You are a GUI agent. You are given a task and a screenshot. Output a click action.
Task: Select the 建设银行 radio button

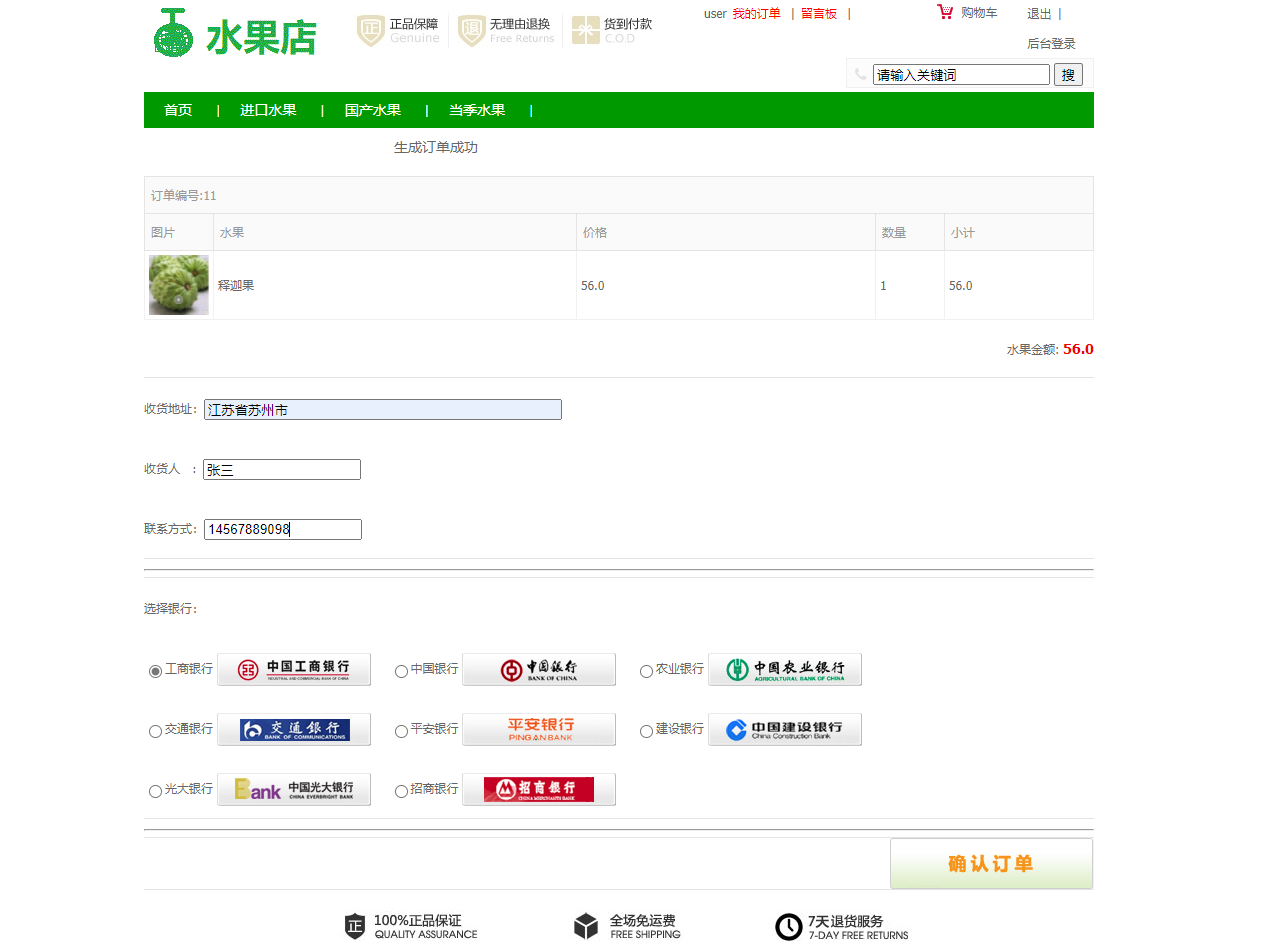(646, 731)
